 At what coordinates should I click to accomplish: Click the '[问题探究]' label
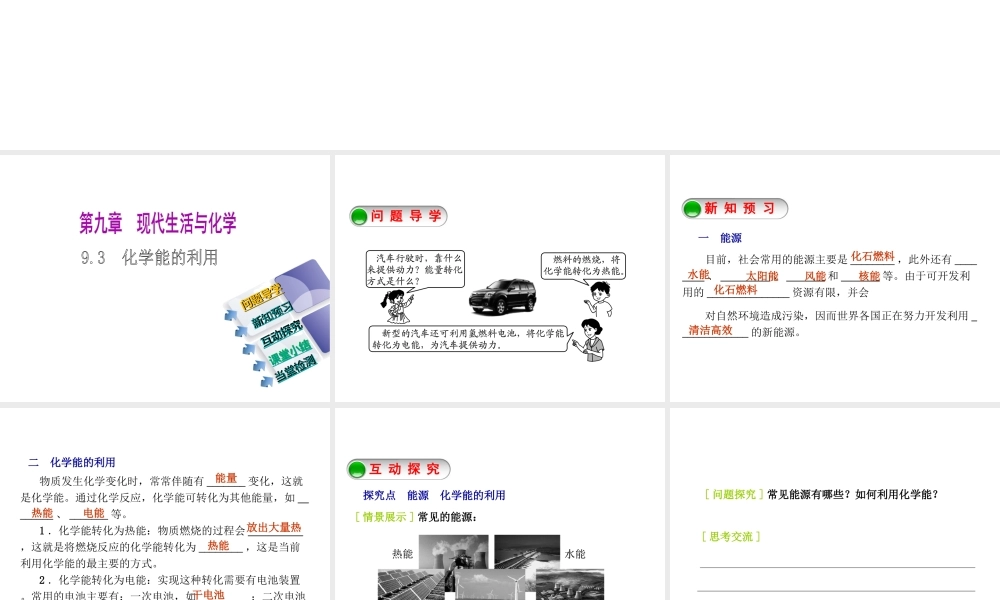(x=734, y=494)
